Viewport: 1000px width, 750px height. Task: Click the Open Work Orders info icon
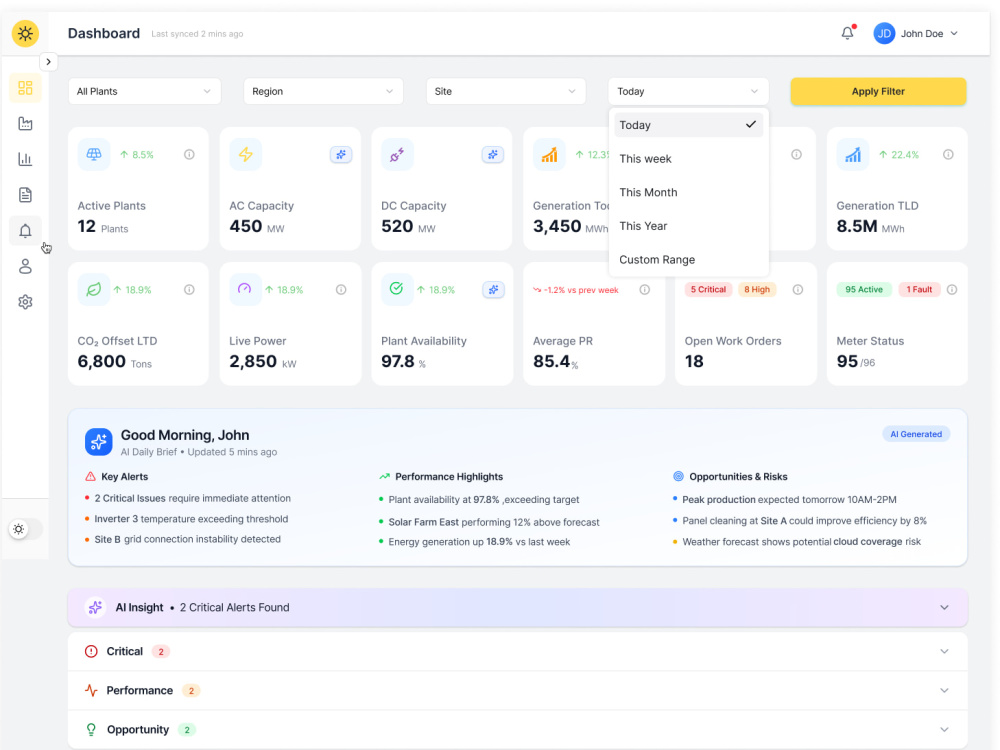(798, 290)
